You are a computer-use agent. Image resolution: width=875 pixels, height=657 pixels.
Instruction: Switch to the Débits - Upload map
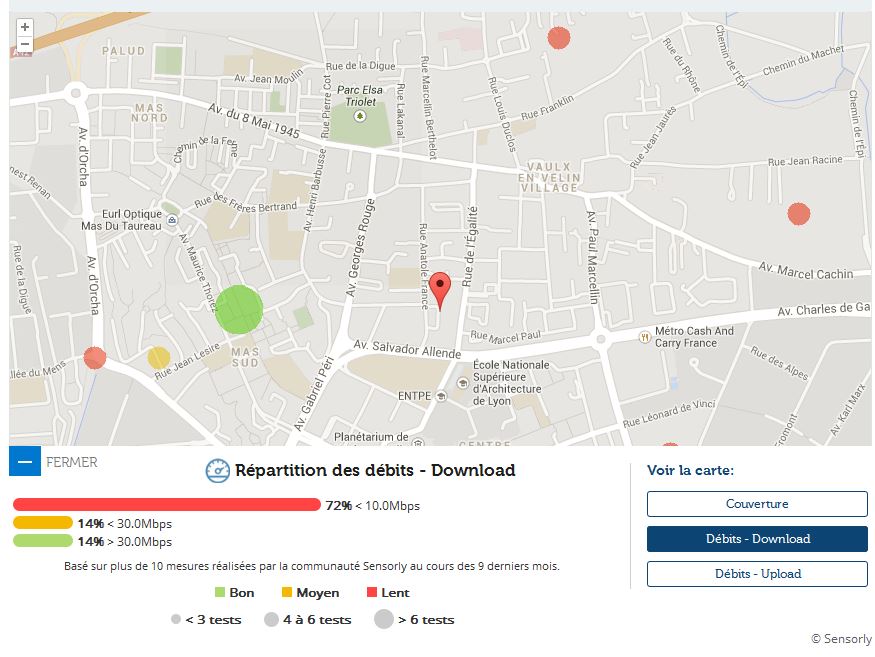[757, 574]
